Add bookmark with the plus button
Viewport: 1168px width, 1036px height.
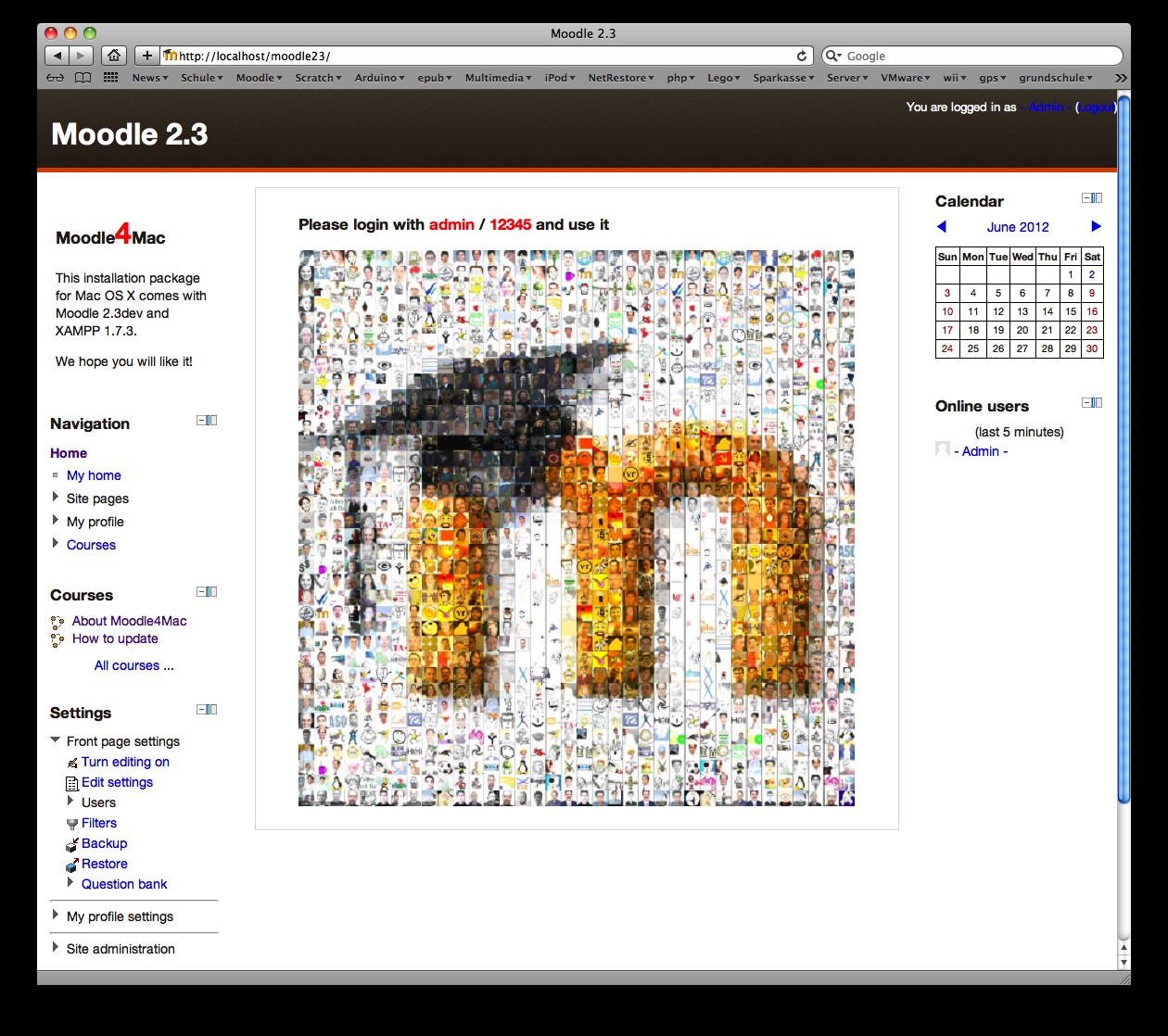[x=146, y=56]
